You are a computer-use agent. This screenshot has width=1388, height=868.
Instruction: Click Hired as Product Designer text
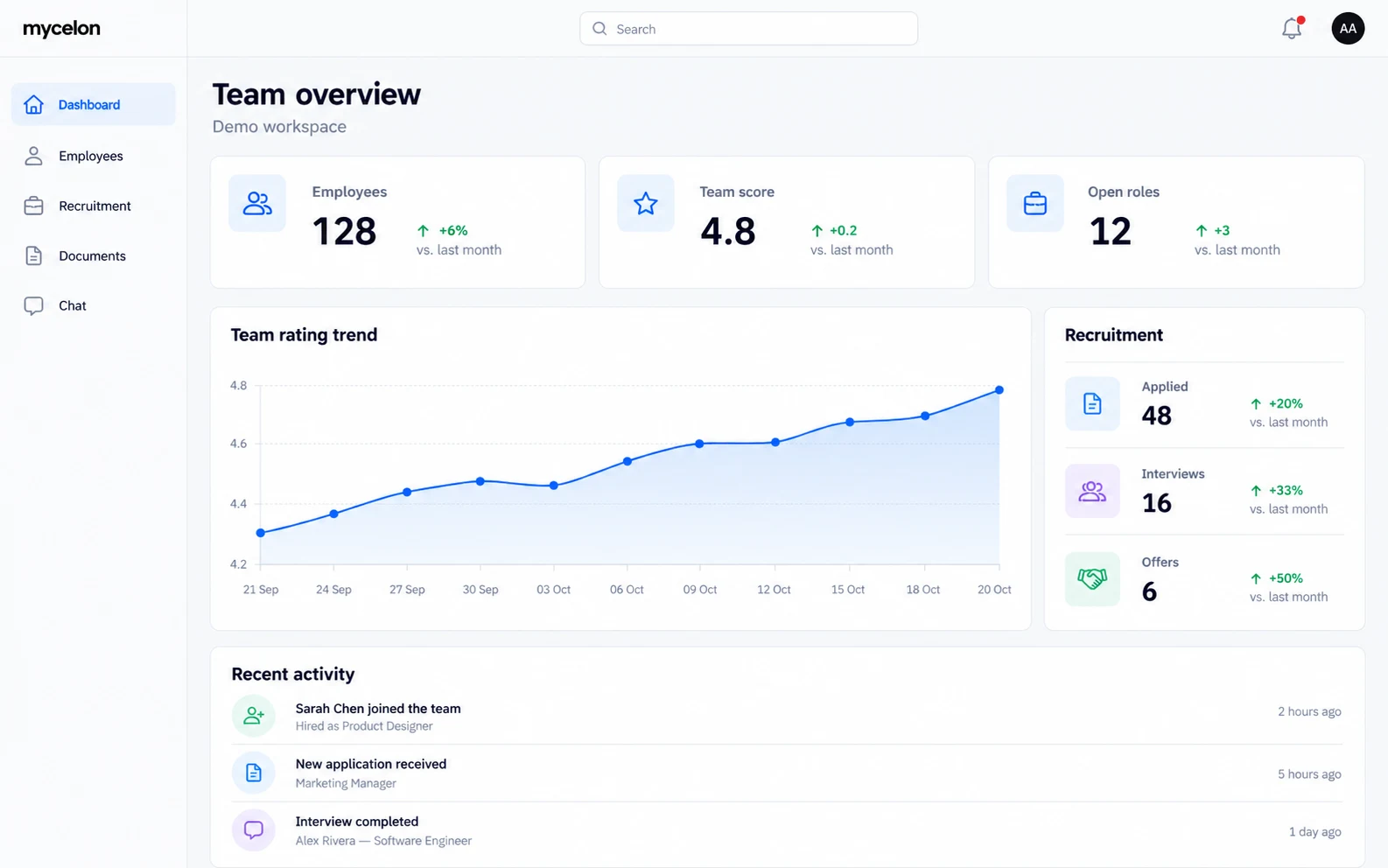pyautogui.click(x=364, y=726)
